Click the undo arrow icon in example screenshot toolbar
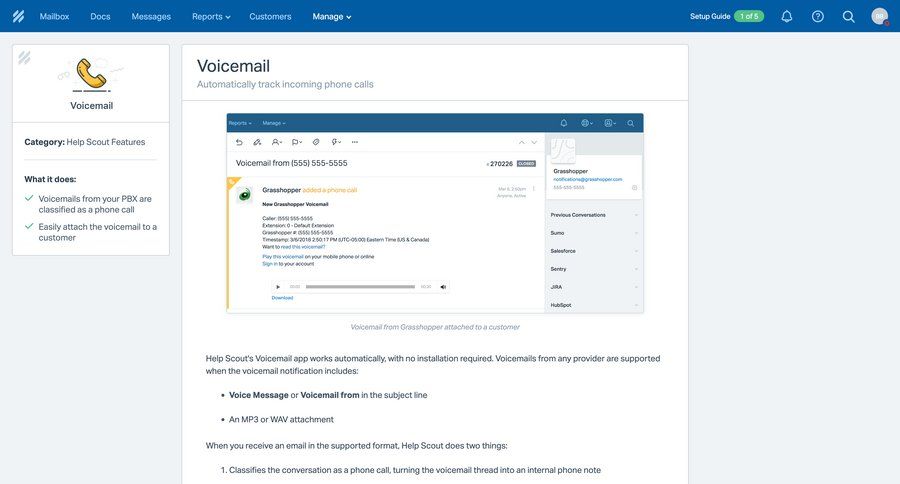Screen dimensions: 900x484 pyautogui.click(x=239, y=142)
